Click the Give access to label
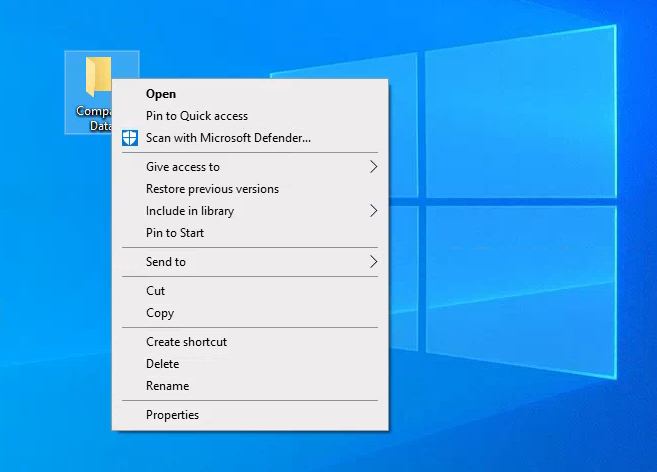This screenshot has height=472, width=657. [183, 167]
